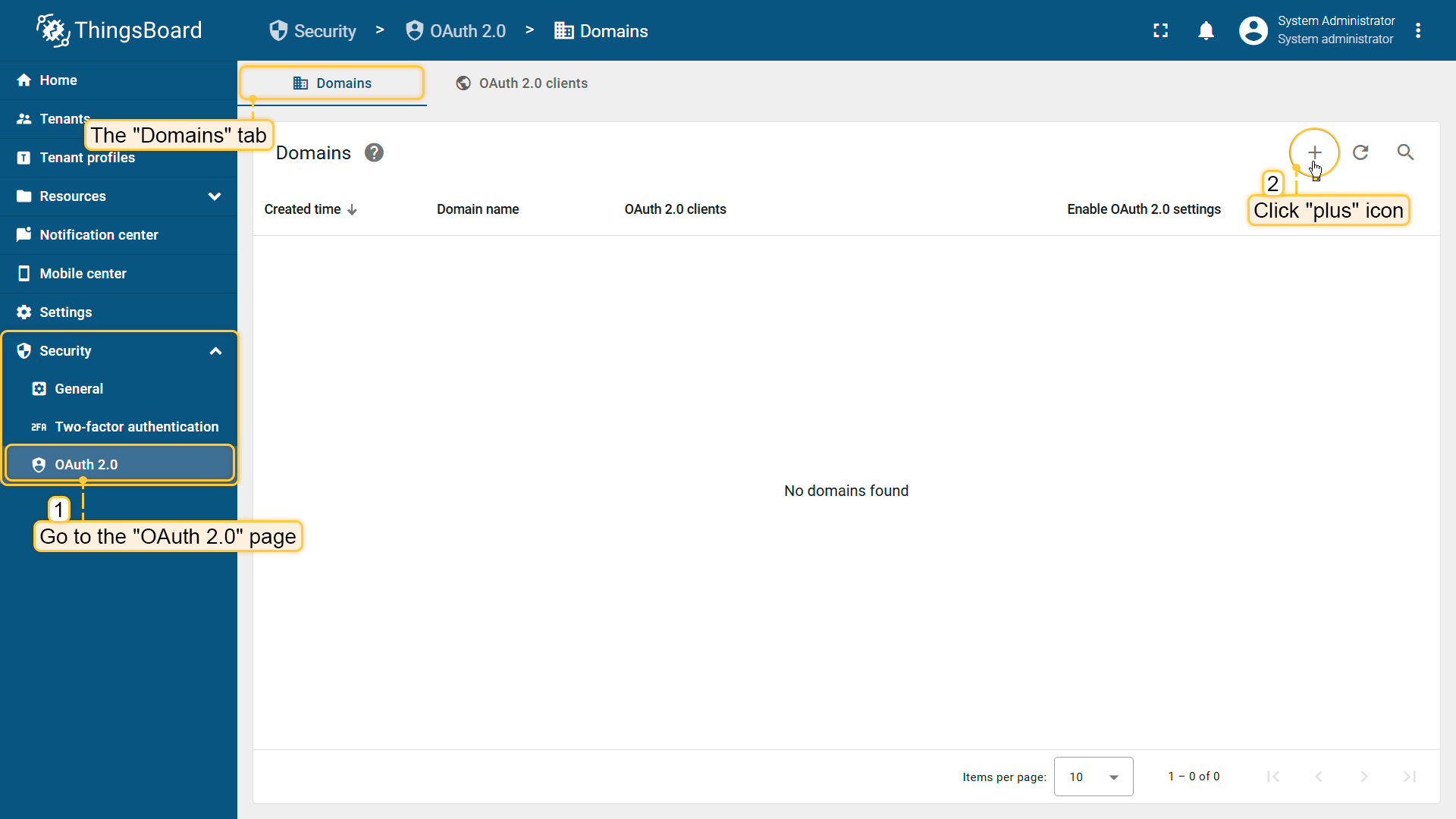This screenshot has width=1456, height=819.
Task: Click Security in the breadcrumb
Action: pos(312,31)
